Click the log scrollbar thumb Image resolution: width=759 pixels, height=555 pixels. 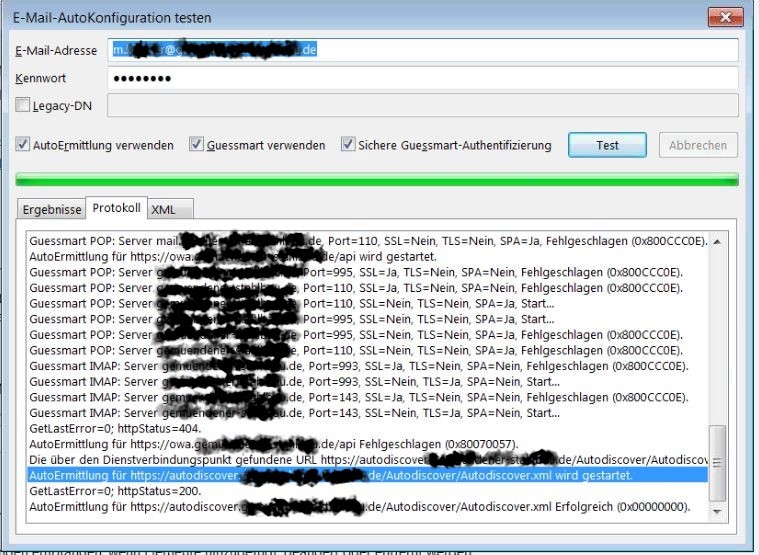click(x=717, y=463)
